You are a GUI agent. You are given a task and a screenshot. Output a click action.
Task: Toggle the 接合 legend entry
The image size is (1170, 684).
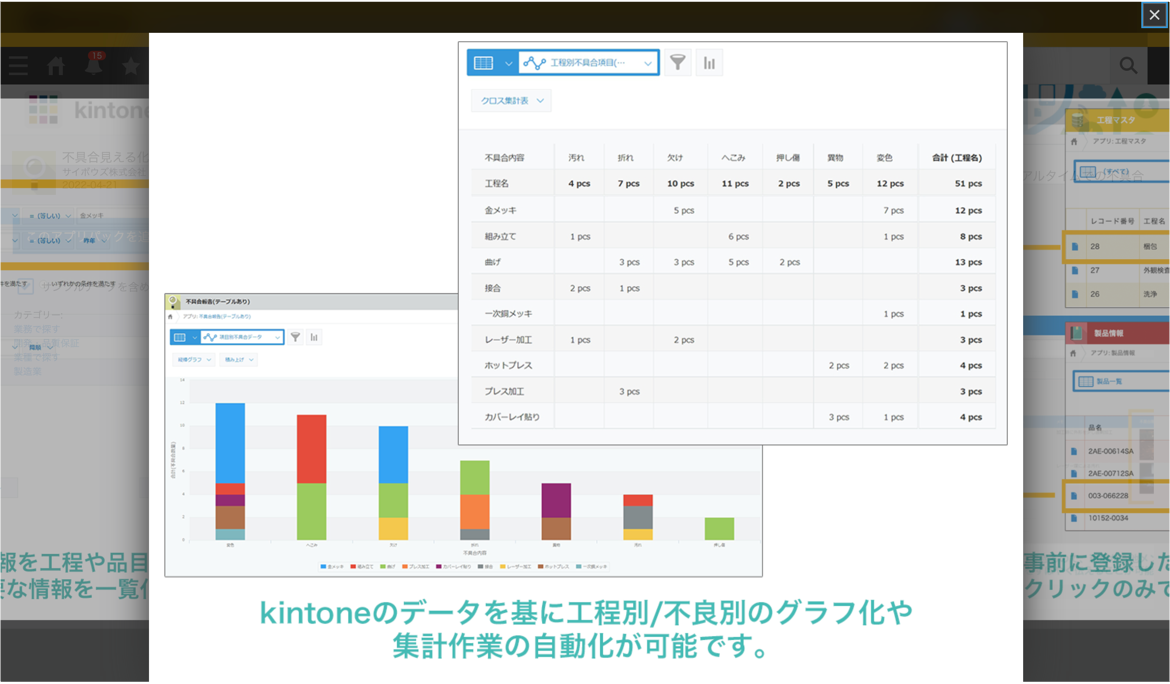(x=485, y=567)
